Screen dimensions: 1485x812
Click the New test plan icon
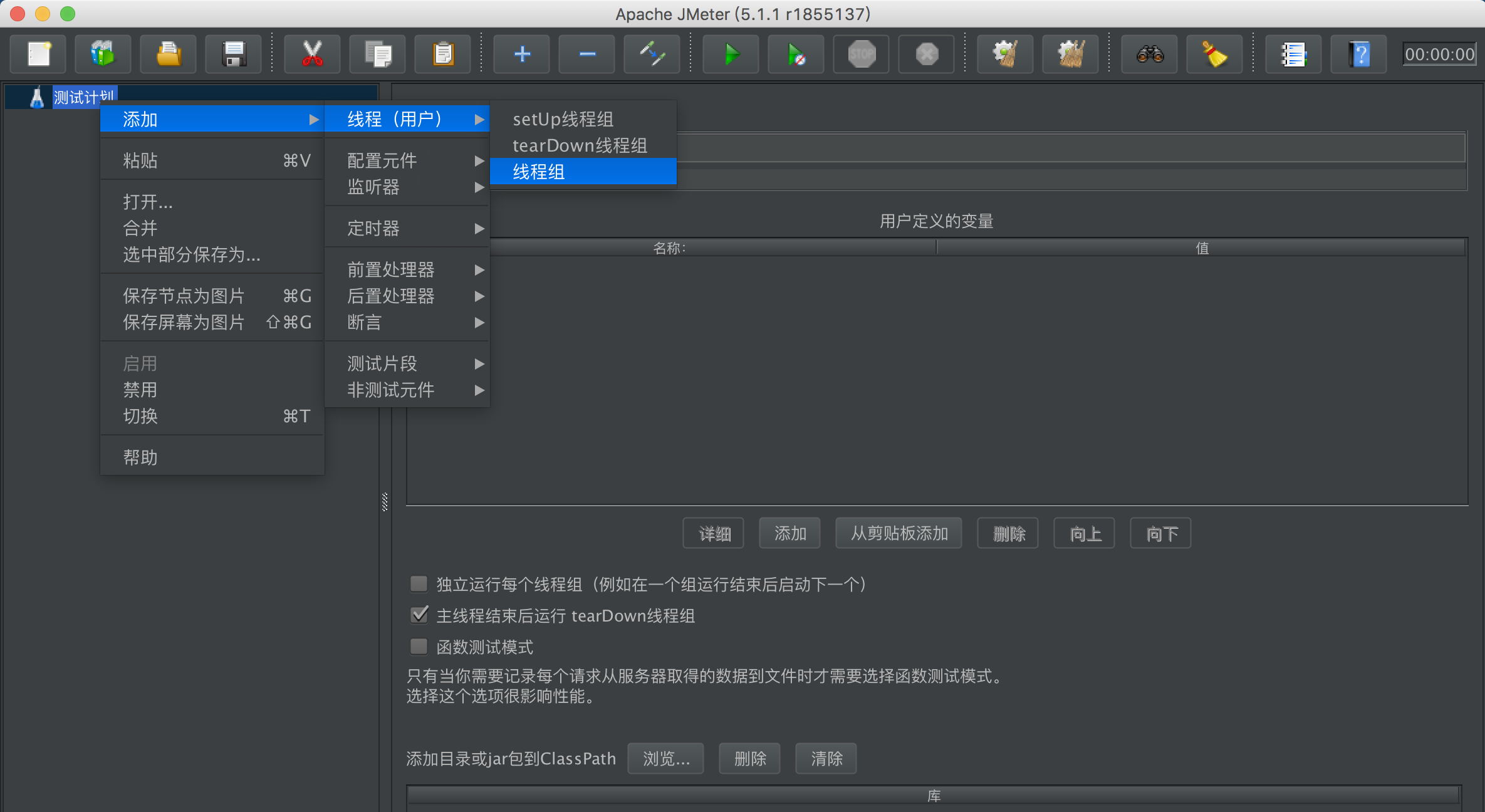tap(39, 55)
